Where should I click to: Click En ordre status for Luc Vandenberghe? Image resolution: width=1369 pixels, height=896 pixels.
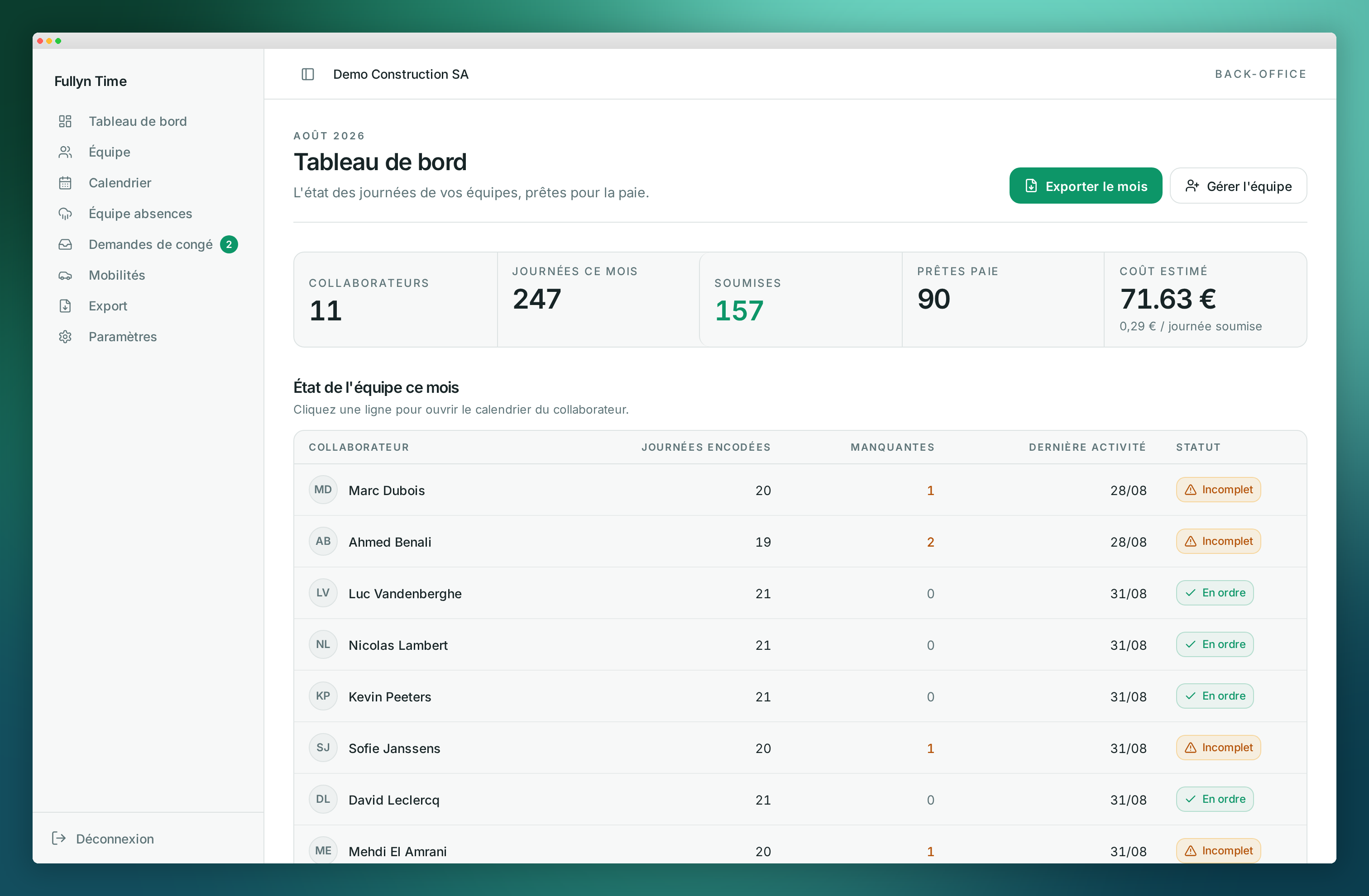pyautogui.click(x=1215, y=593)
